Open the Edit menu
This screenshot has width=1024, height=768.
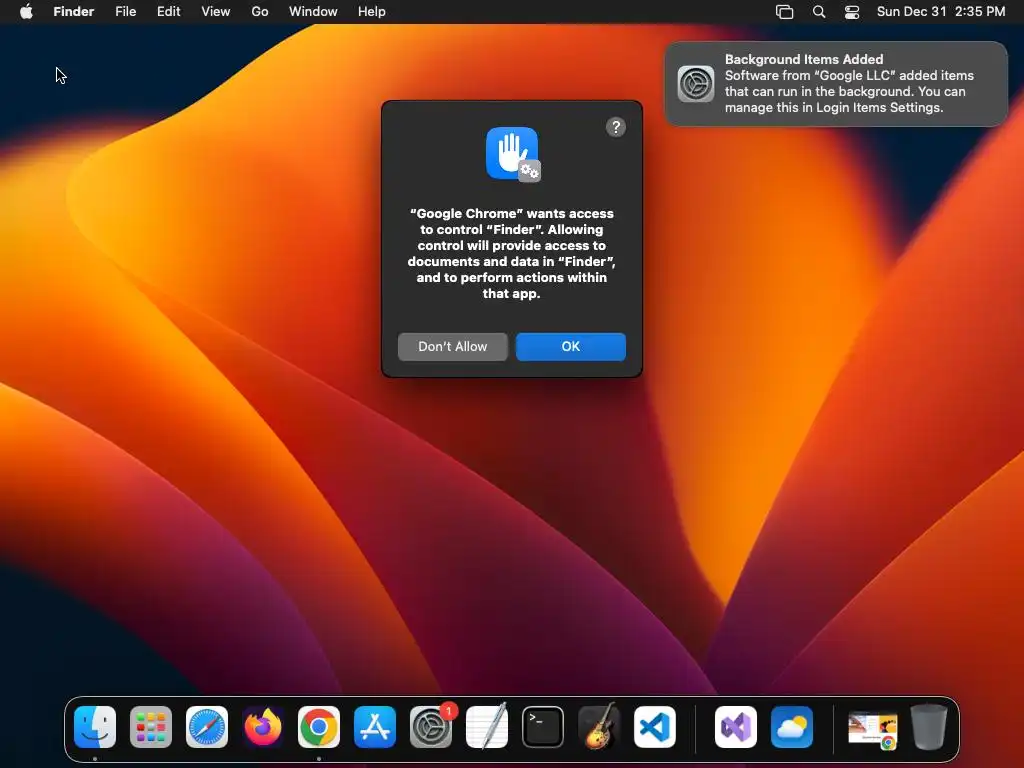pyautogui.click(x=168, y=12)
